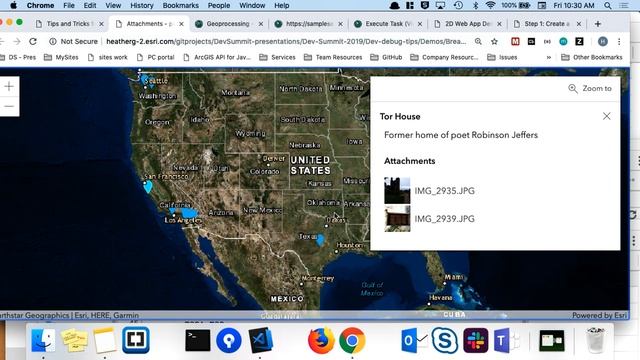Zoom out on the map with minus button
Image resolution: width=640 pixels, height=360 pixels.
coord(9,107)
